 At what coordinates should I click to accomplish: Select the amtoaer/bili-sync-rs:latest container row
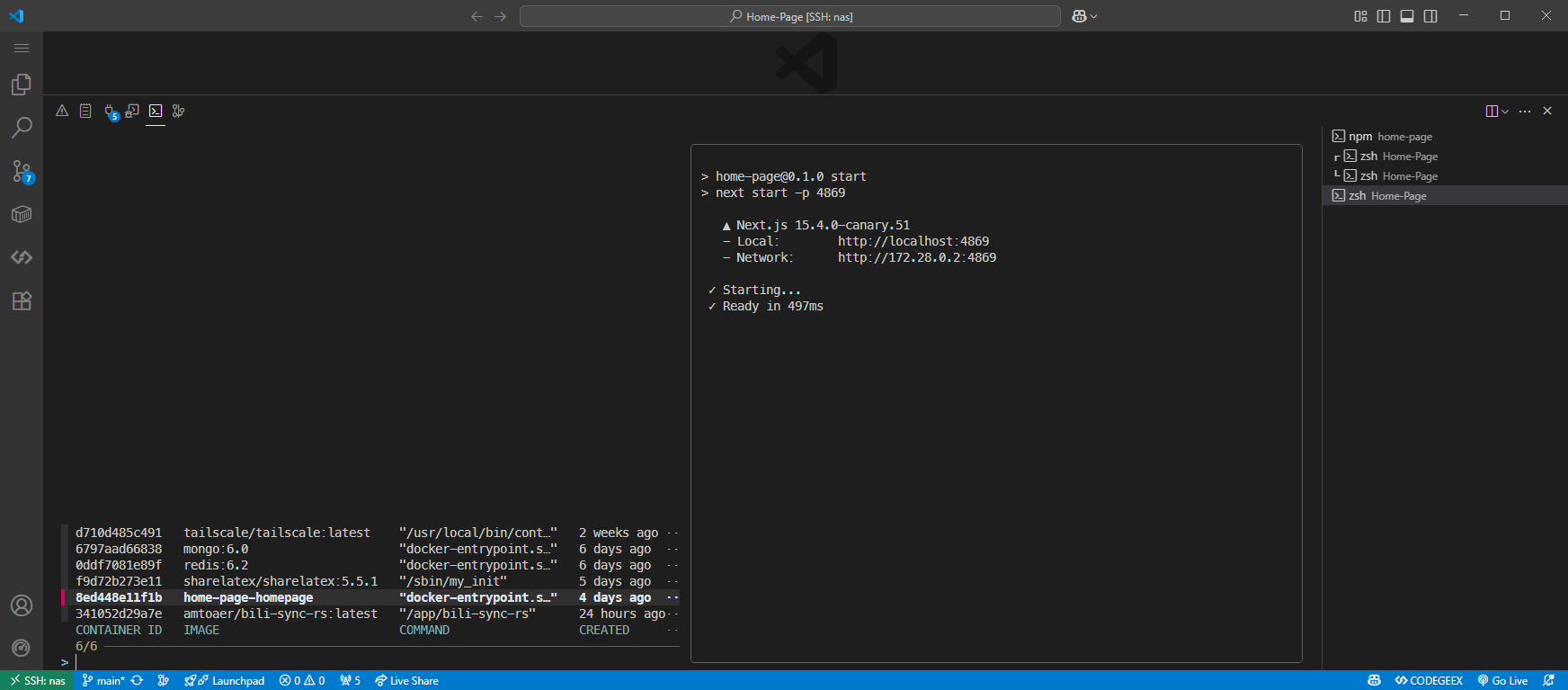click(370, 614)
